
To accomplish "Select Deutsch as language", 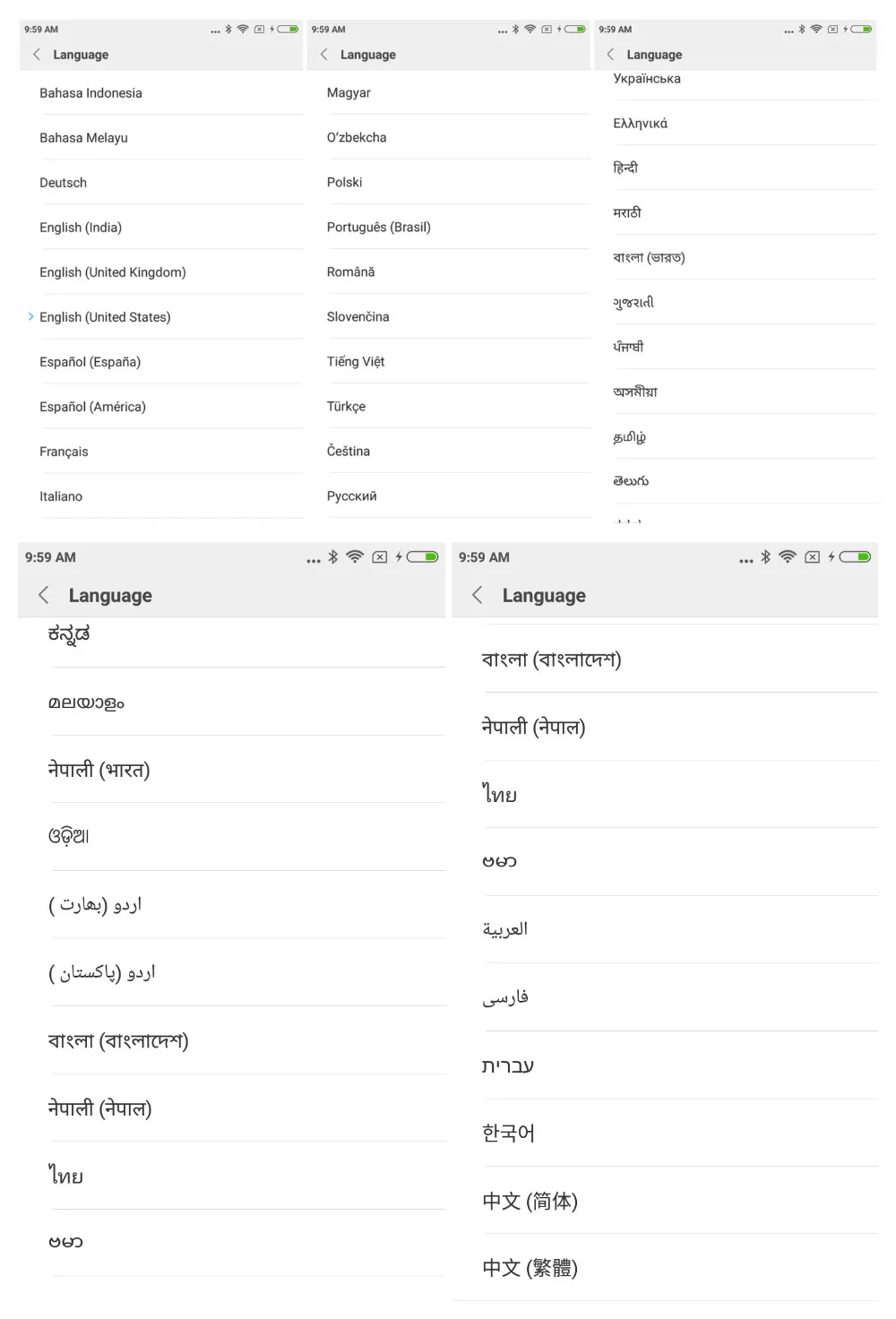I will click(x=161, y=183).
